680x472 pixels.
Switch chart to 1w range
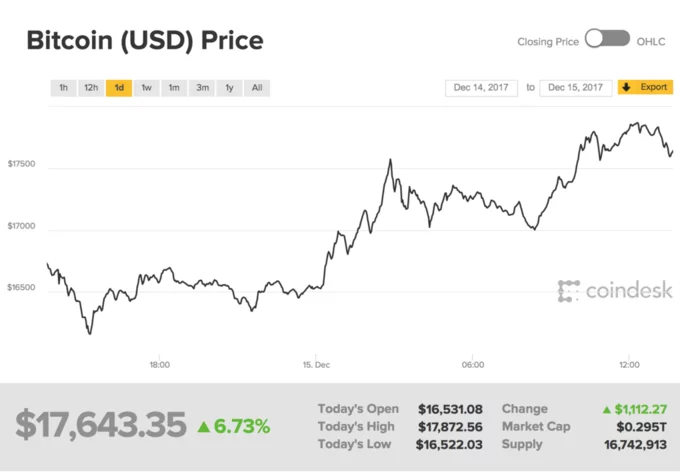tap(146, 88)
